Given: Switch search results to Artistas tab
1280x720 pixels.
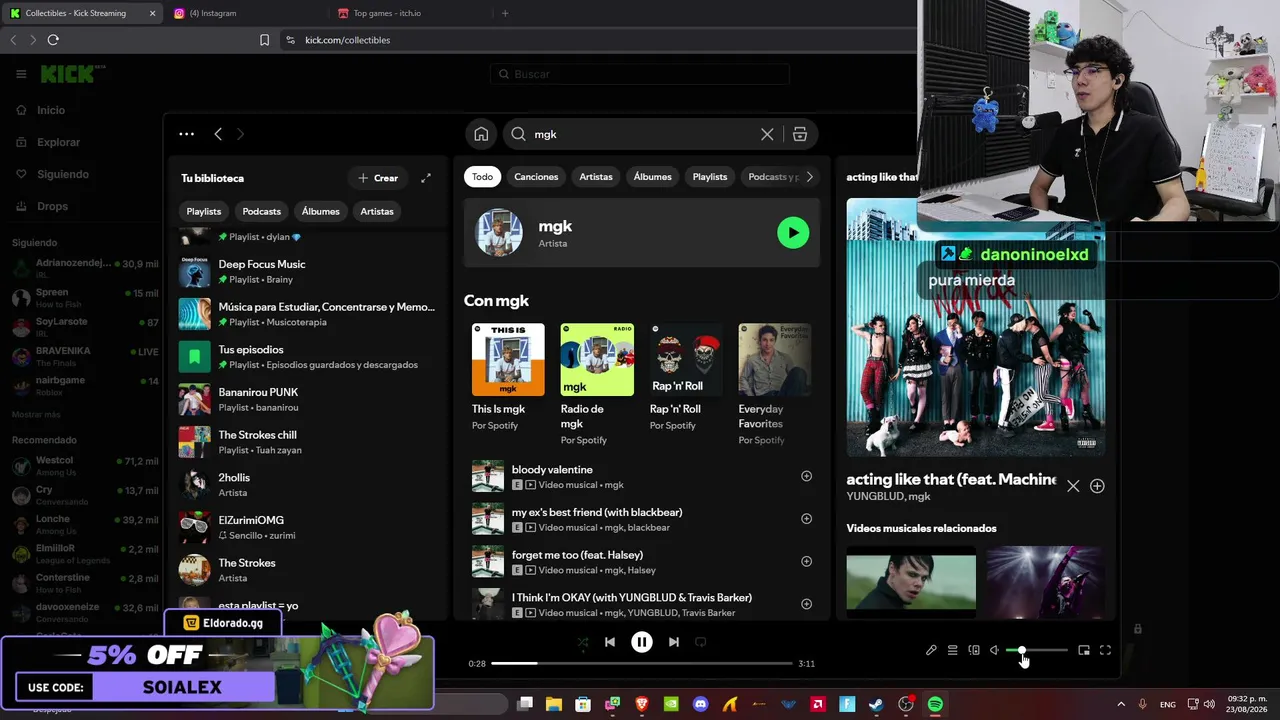Looking at the screenshot, I should click(596, 177).
